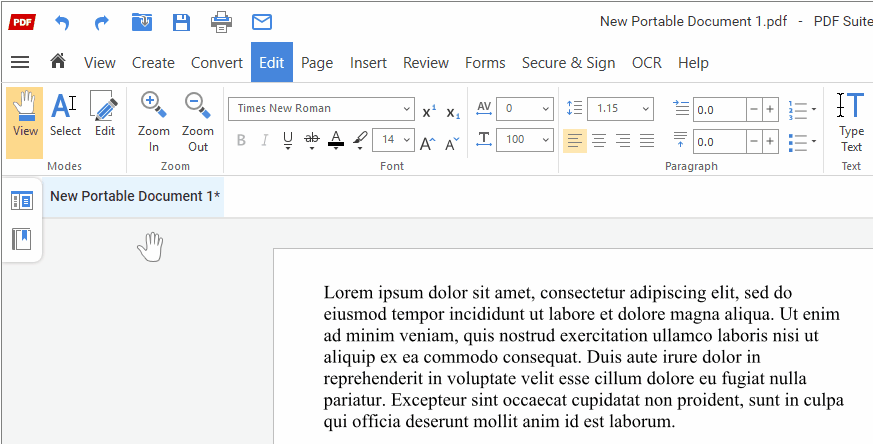Apply strikethrough to text

tap(312, 138)
